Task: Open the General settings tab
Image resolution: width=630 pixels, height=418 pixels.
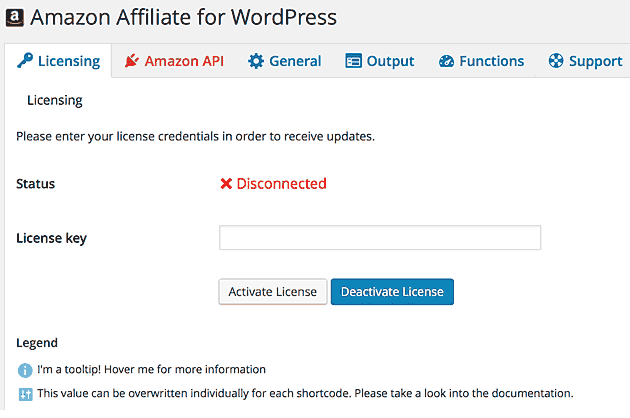Action: coord(284,61)
